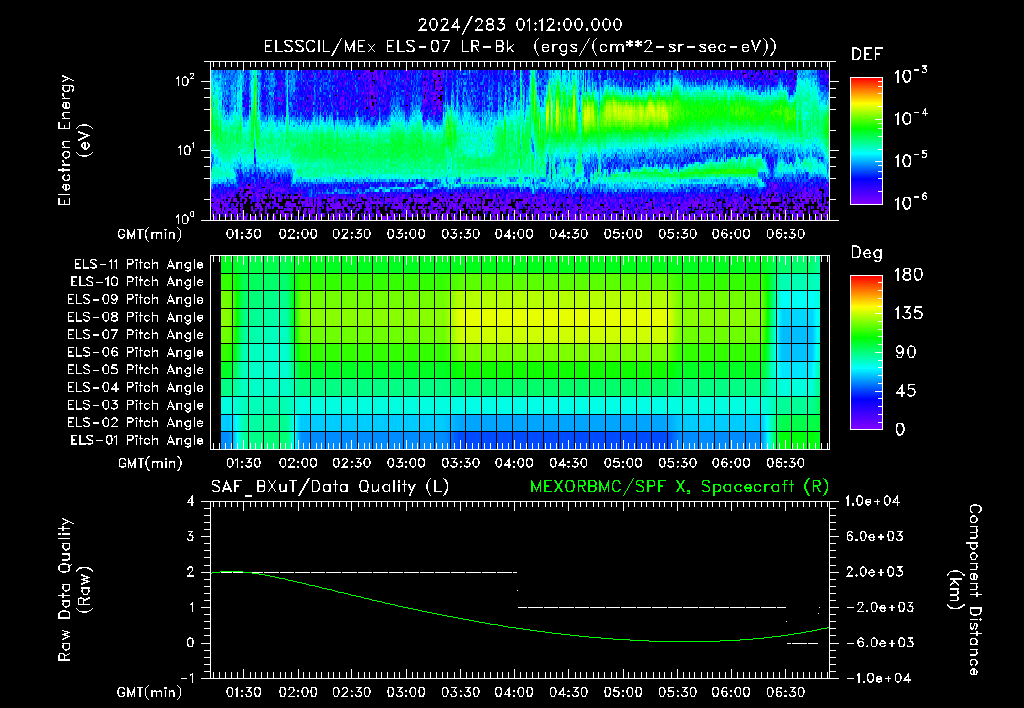Select the ELS-11 Pitch Angle row label
This screenshot has width=1024, height=708.
coord(138,265)
